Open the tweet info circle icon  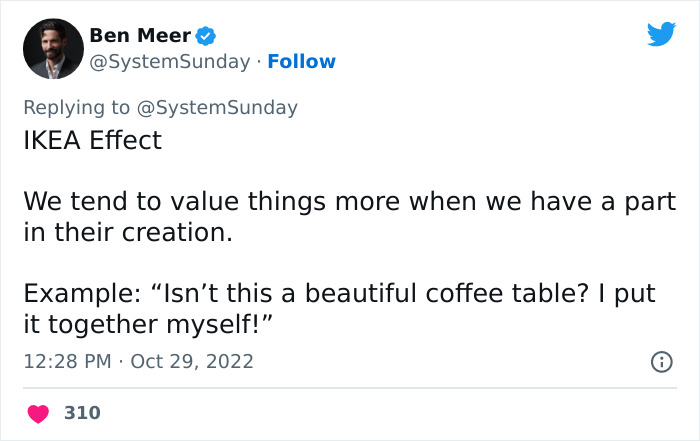(x=662, y=360)
